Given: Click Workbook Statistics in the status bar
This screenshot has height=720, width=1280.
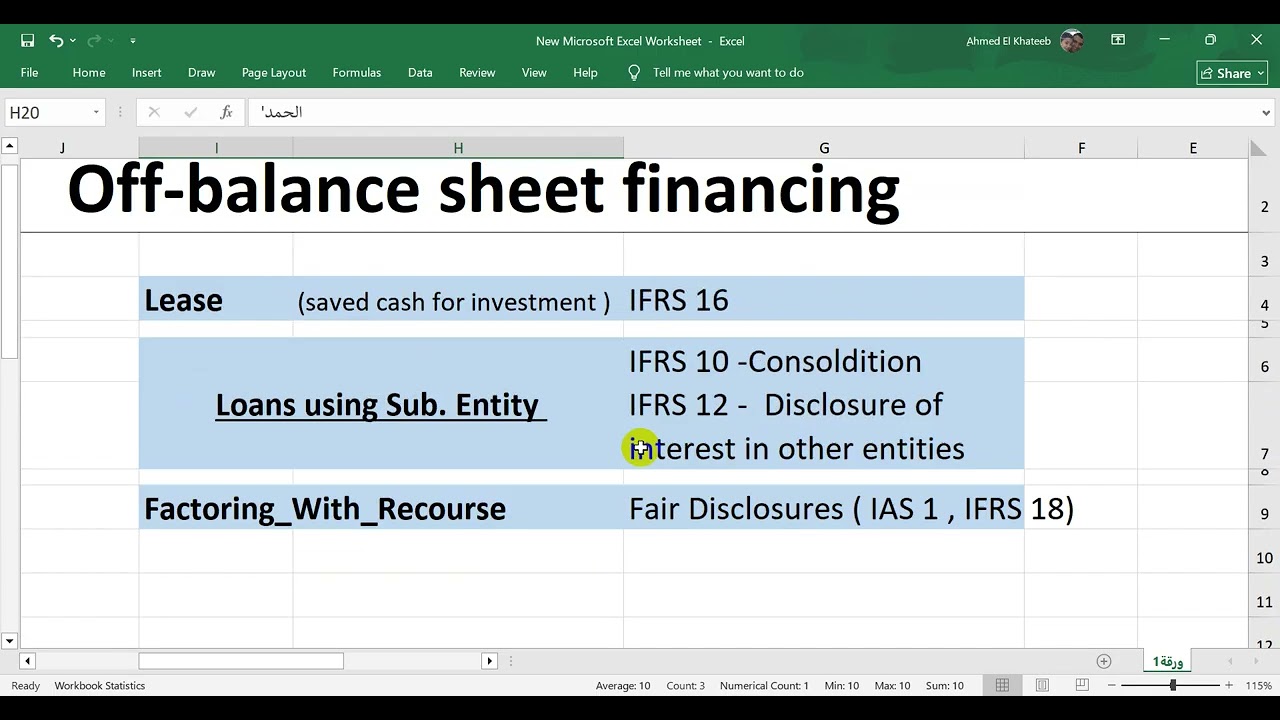Looking at the screenshot, I should click(x=100, y=685).
